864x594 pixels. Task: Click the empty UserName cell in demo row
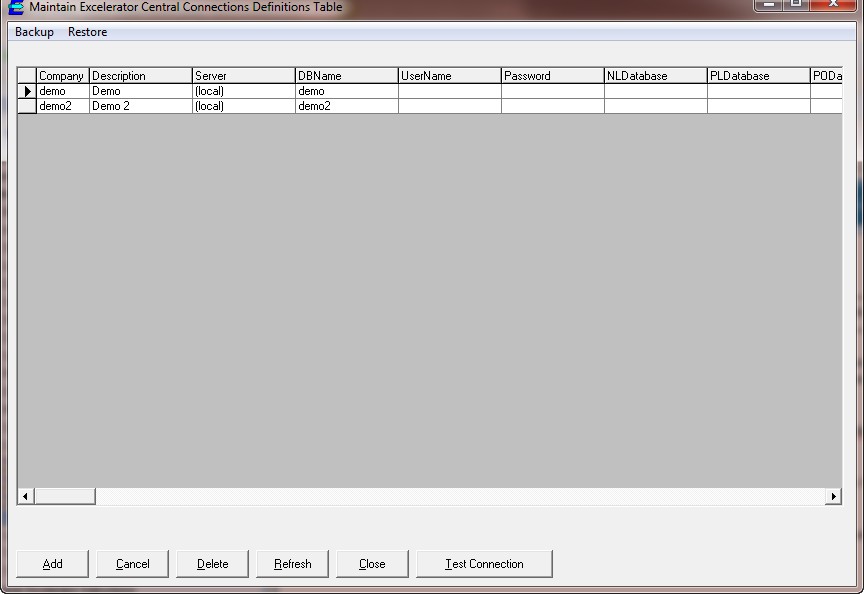coord(450,91)
